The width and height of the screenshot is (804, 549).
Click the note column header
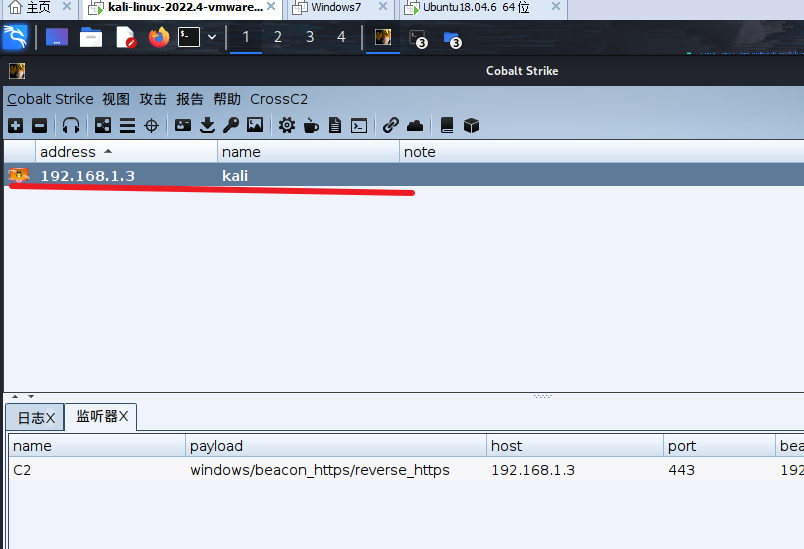(601, 152)
